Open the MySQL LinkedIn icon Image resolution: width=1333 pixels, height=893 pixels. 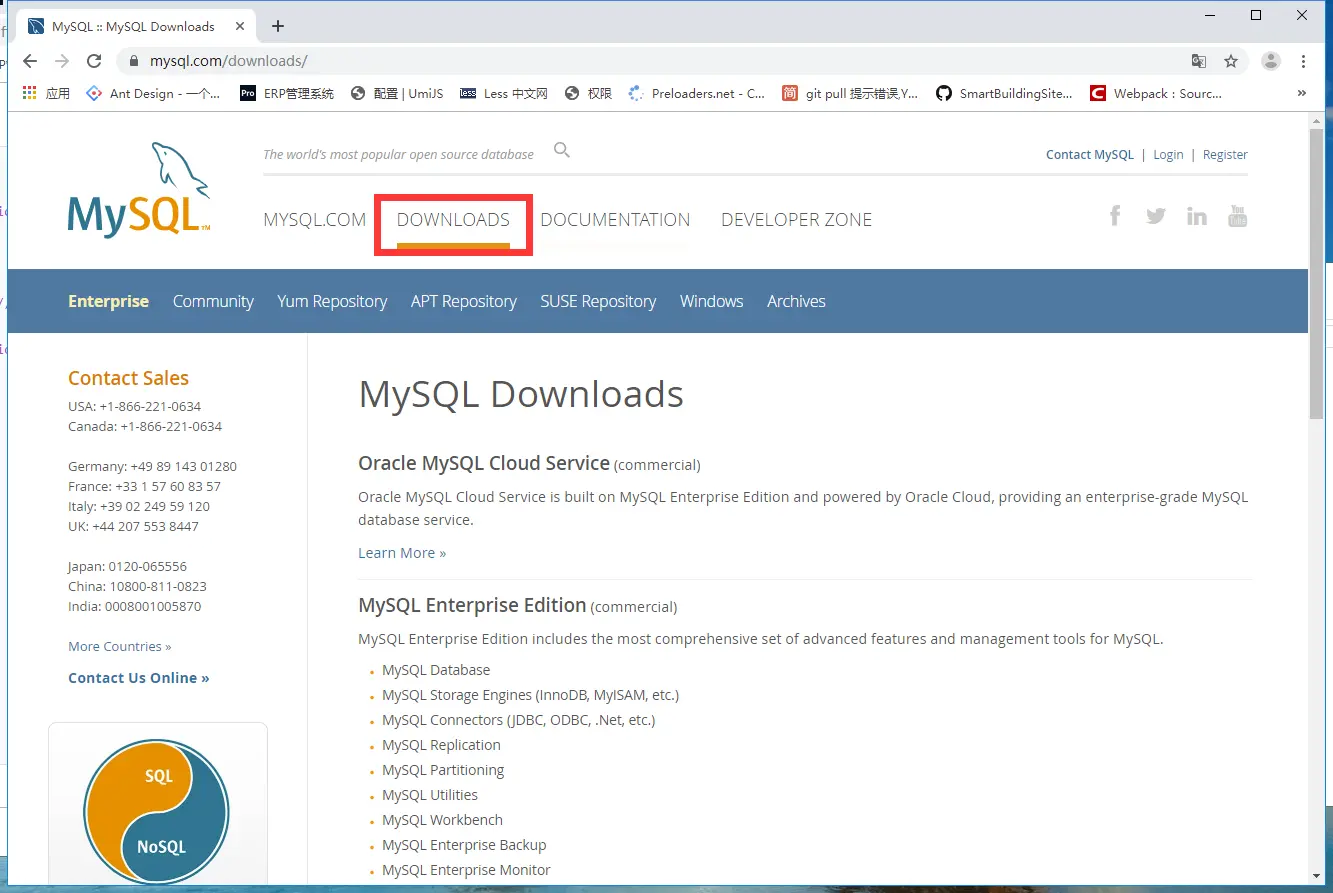click(1197, 215)
